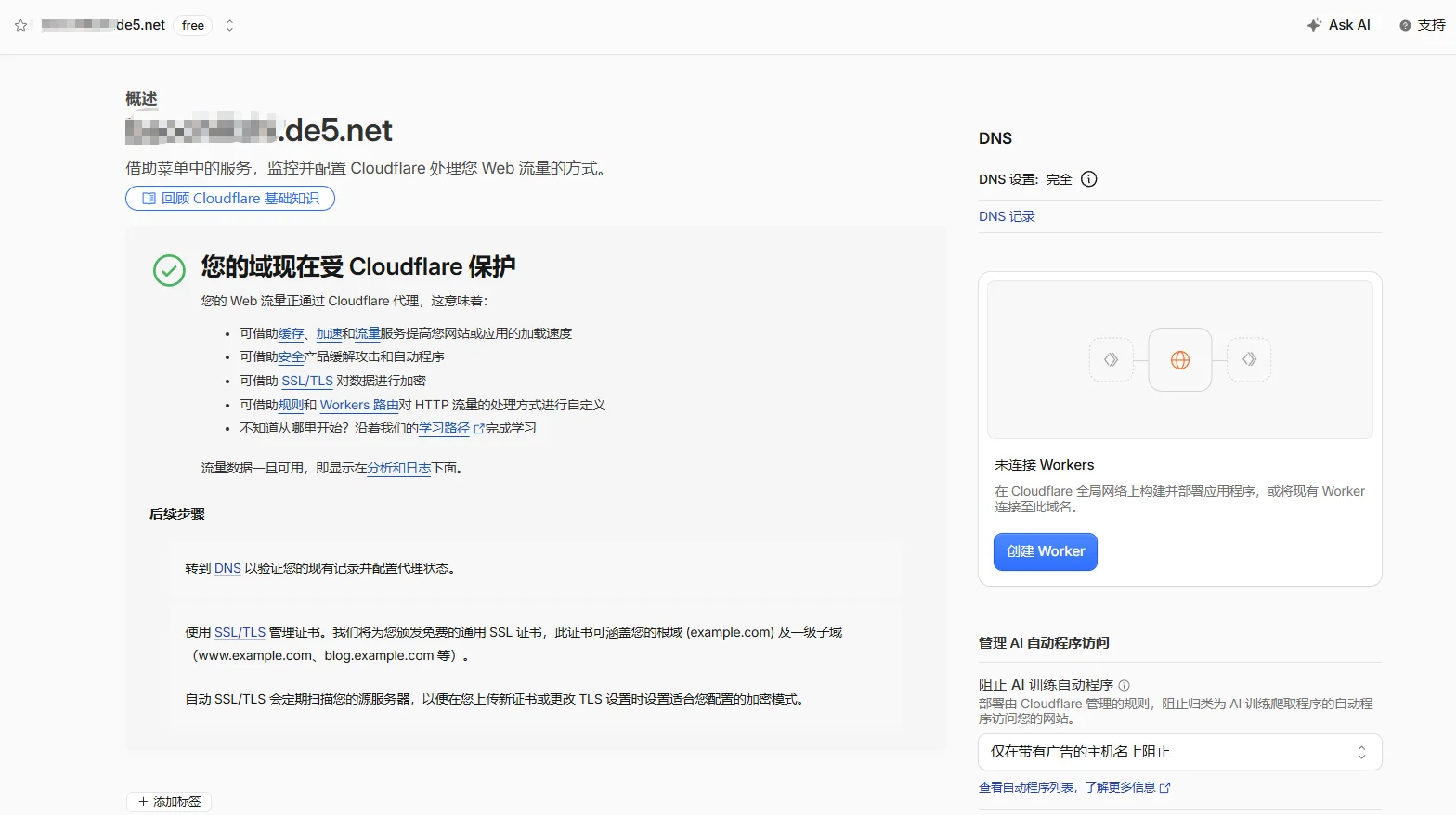Click plus icon on 添加标签 button

pyautogui.click(x=143, y=801)
